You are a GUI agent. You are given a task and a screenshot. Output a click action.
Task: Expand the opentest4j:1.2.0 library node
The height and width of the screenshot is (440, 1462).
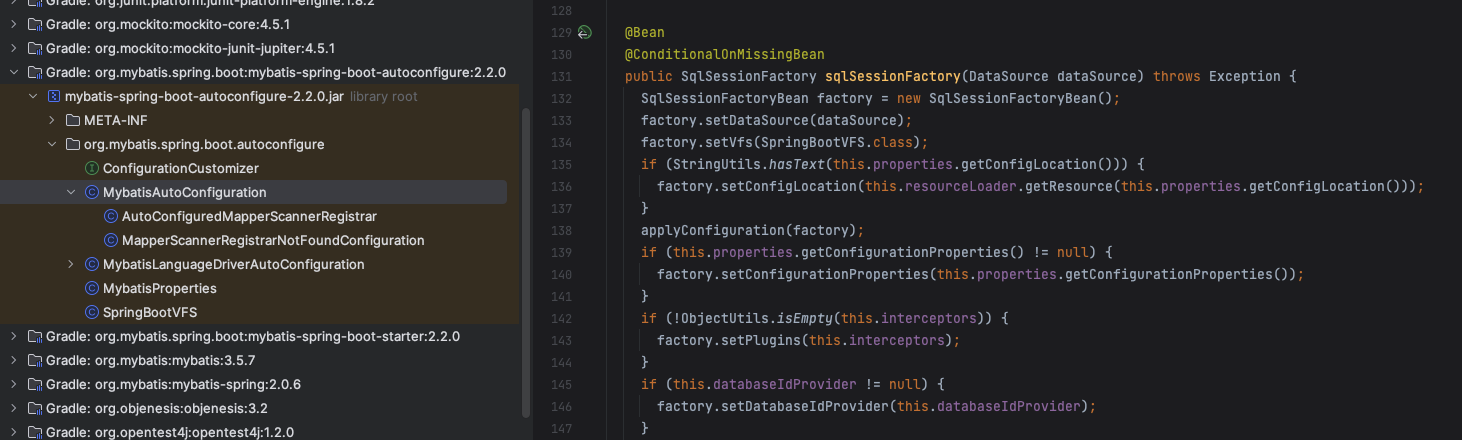[14, 432]
